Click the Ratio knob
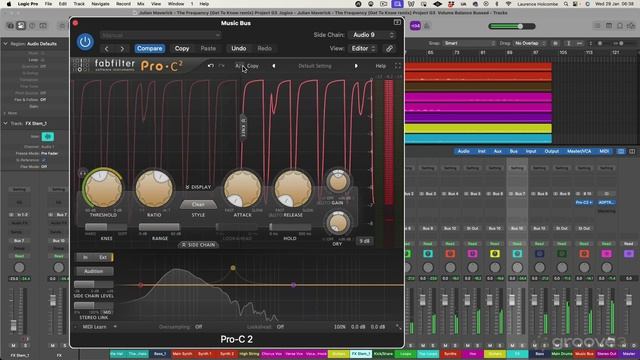 [x=154, y=189]
